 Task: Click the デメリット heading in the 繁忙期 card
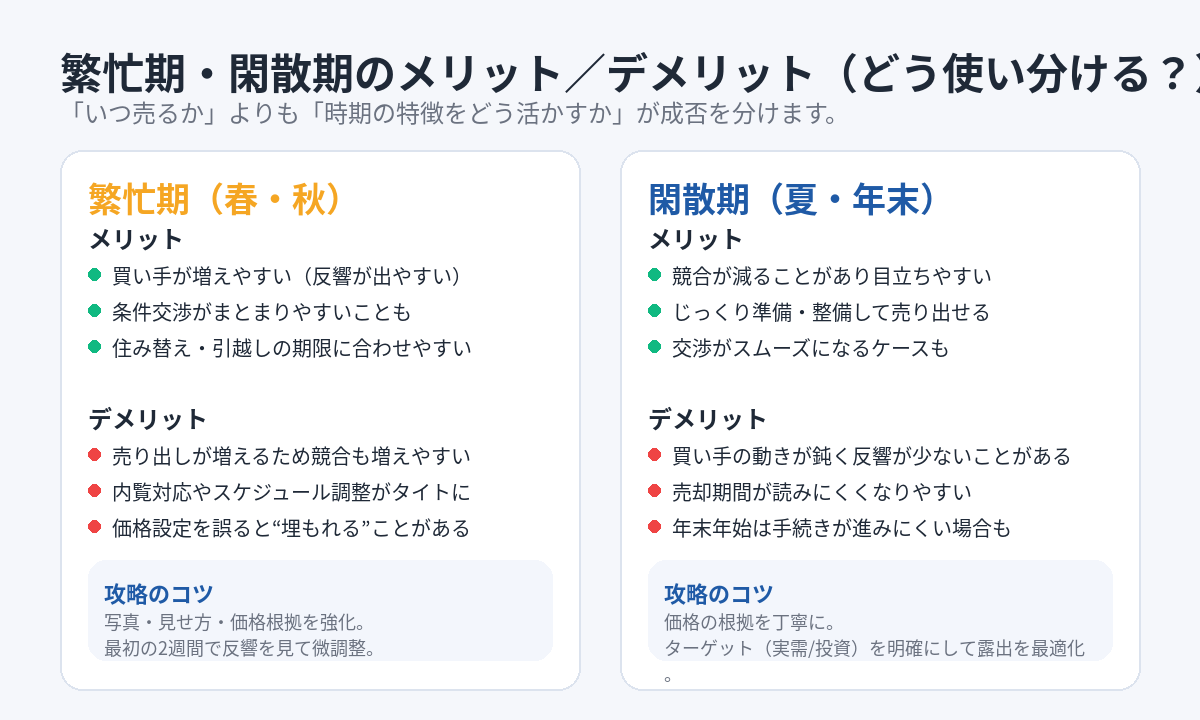[x=148, y=419]
